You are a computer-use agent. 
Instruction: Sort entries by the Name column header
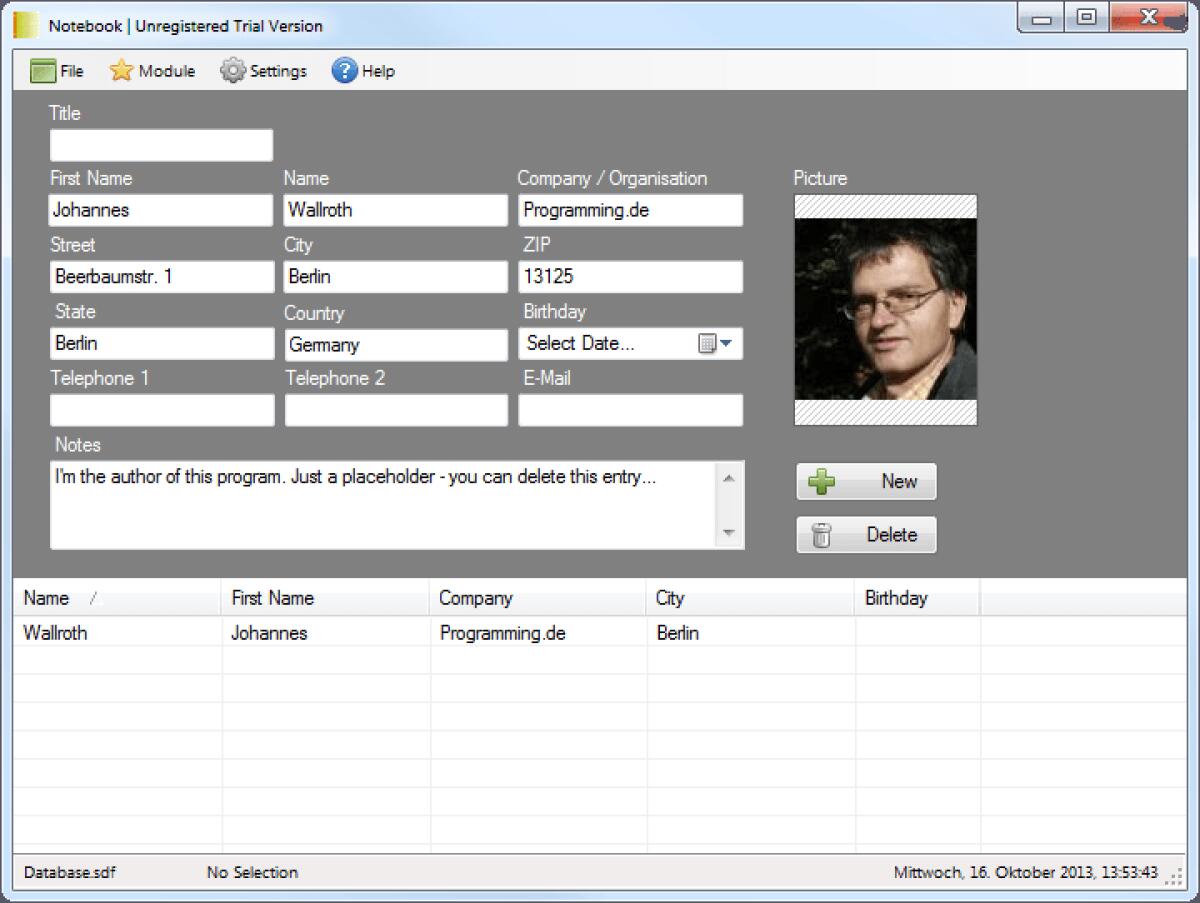[x=47, y=597]
